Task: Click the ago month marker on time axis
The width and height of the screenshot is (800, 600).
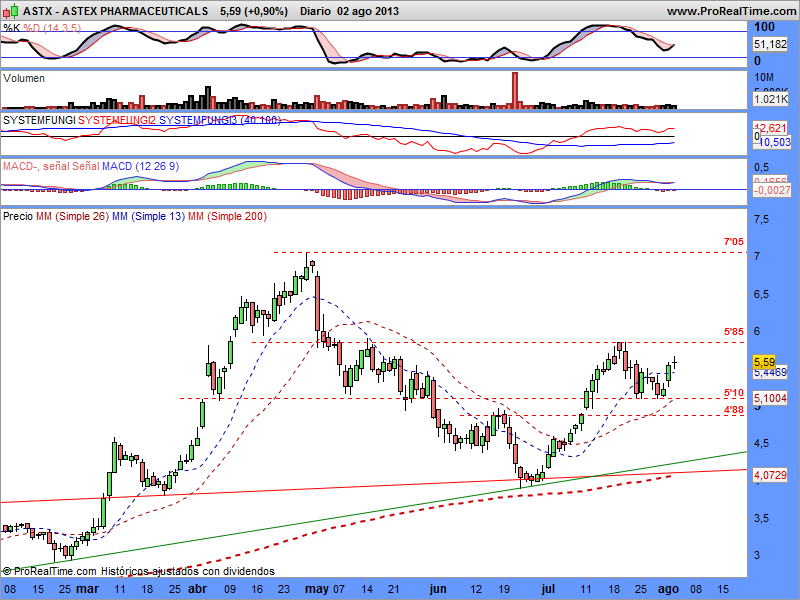Action: click(668, 589)
